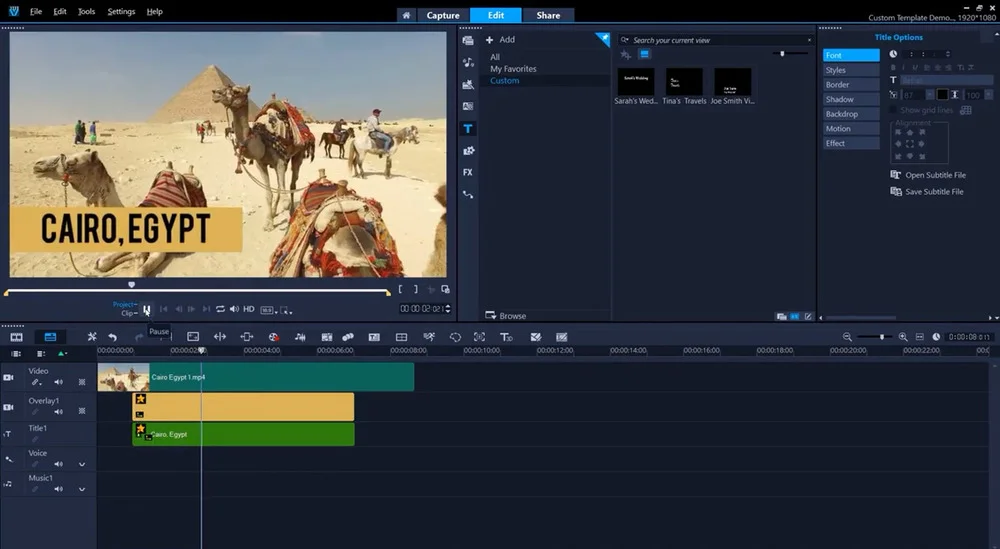
Task: Enable the Show grid lines checkbox
Action: 894,110
